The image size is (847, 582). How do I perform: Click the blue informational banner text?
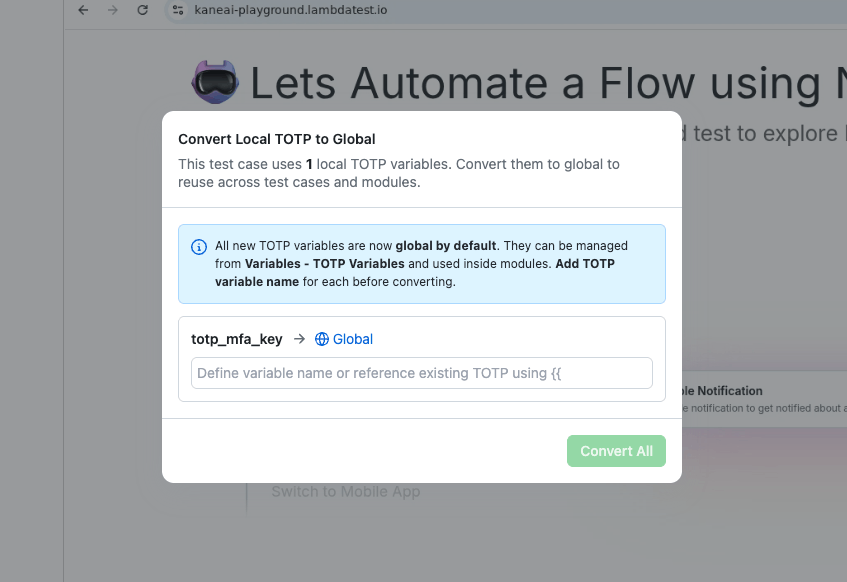tap(420, 263)
